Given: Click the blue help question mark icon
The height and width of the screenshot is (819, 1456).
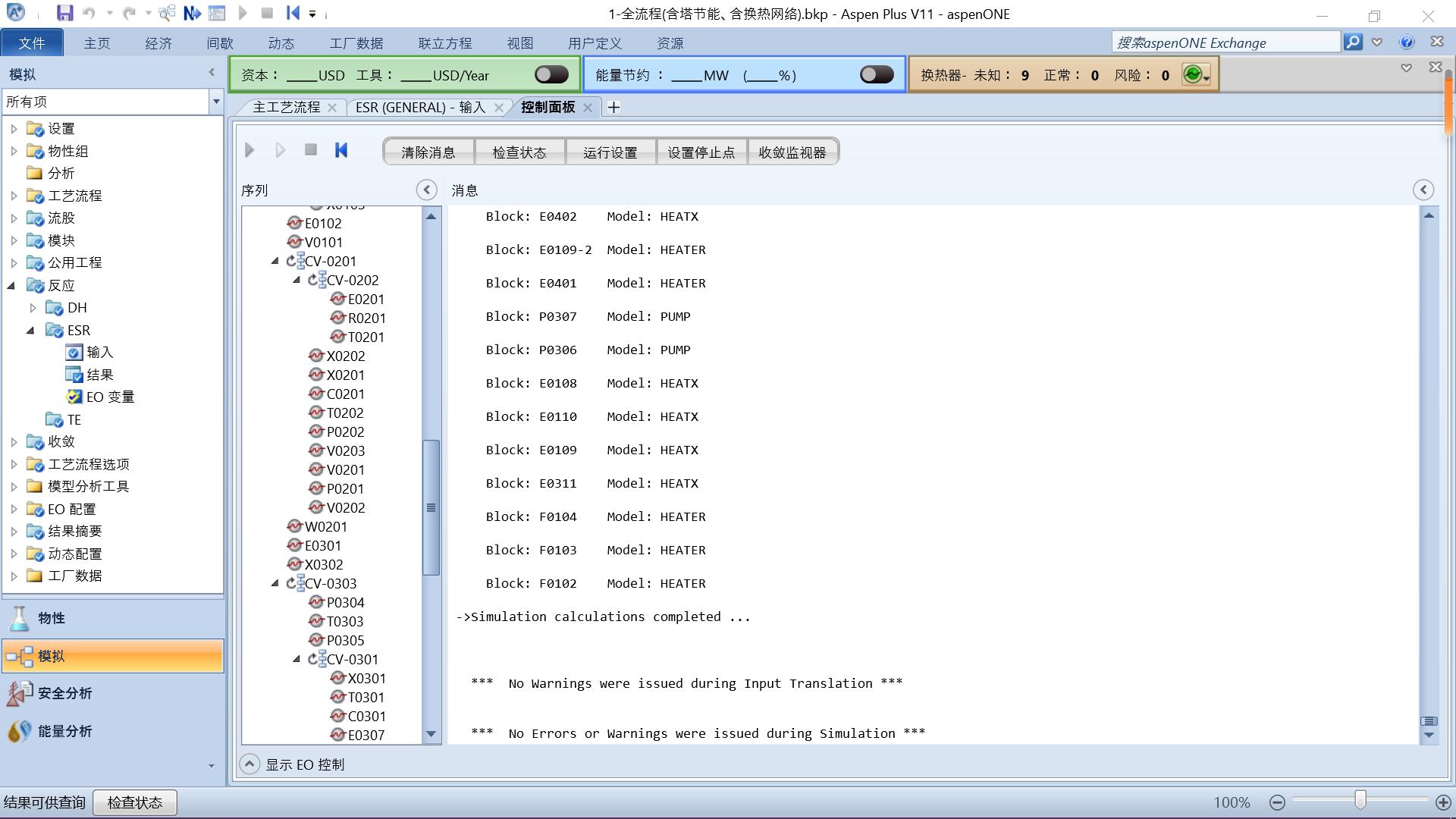Looking at the screenshot, I should click(x=1407, y=42).
